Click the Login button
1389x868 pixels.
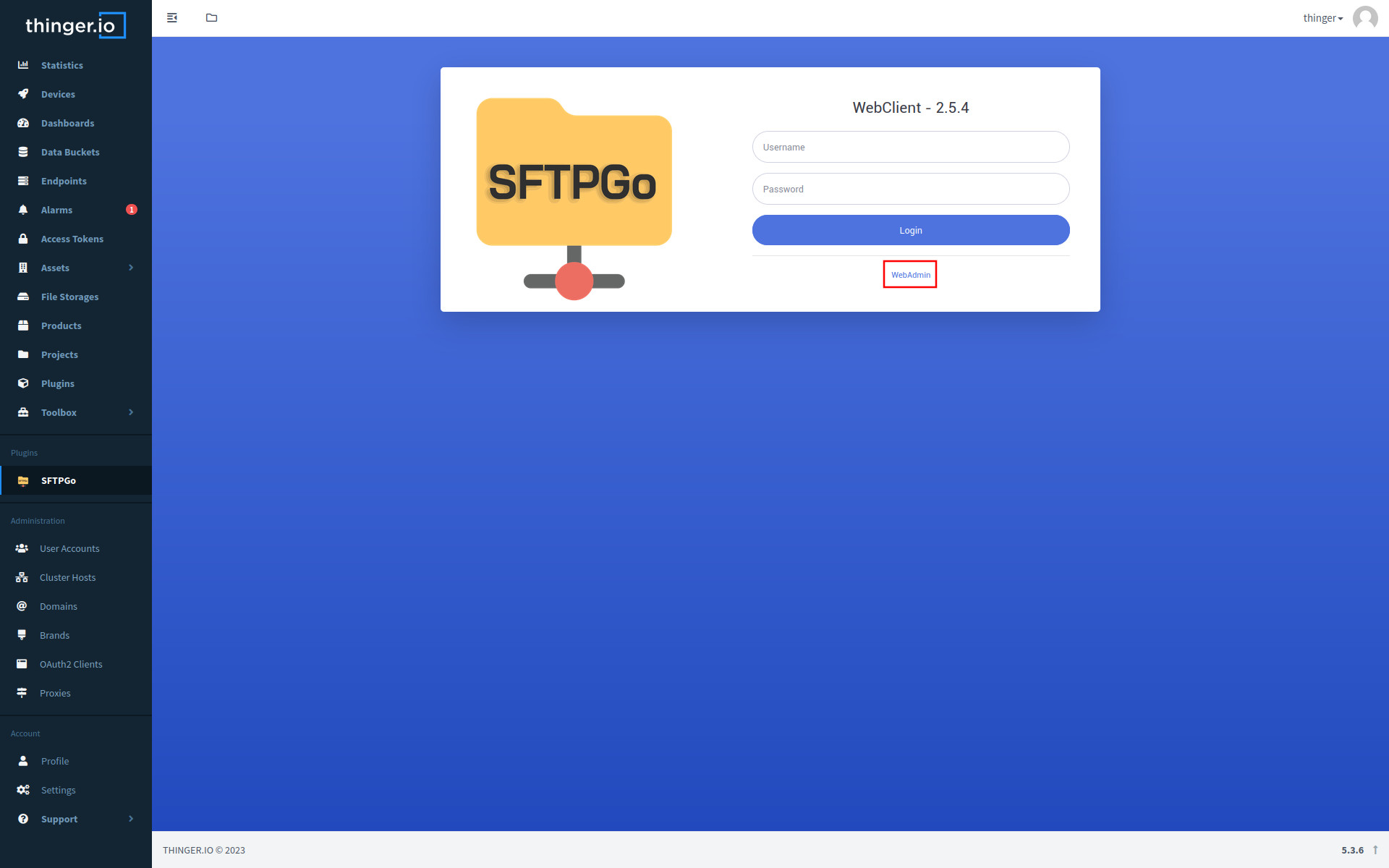[x=910, y=229]
